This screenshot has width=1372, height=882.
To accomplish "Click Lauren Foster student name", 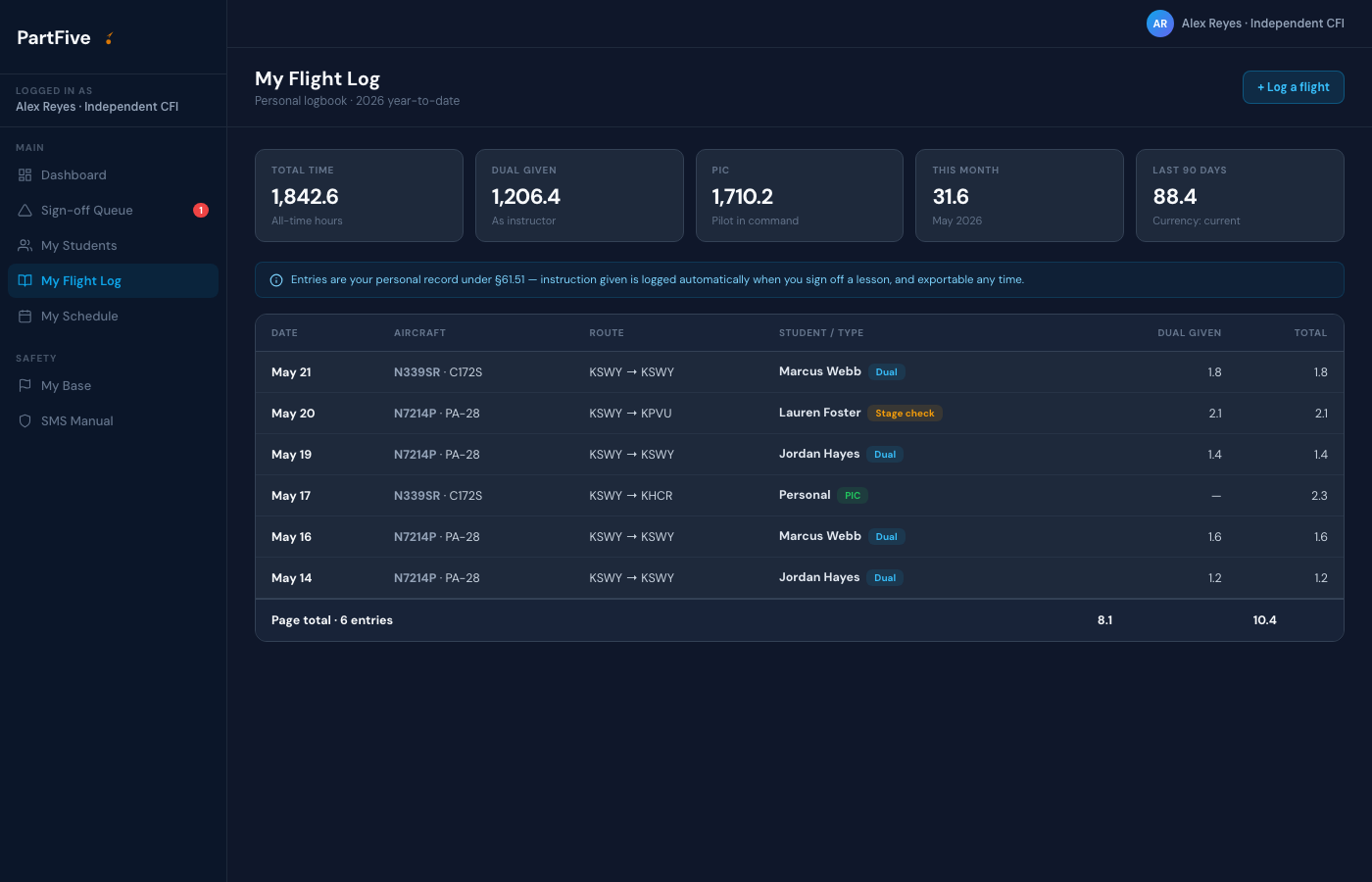I will [819, 413].
